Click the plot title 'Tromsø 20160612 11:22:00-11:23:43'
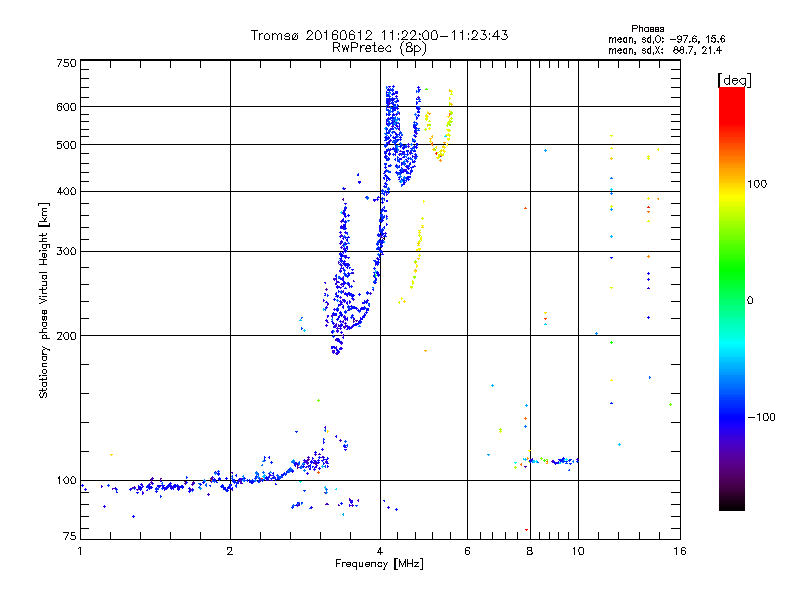 coord(379,35)
